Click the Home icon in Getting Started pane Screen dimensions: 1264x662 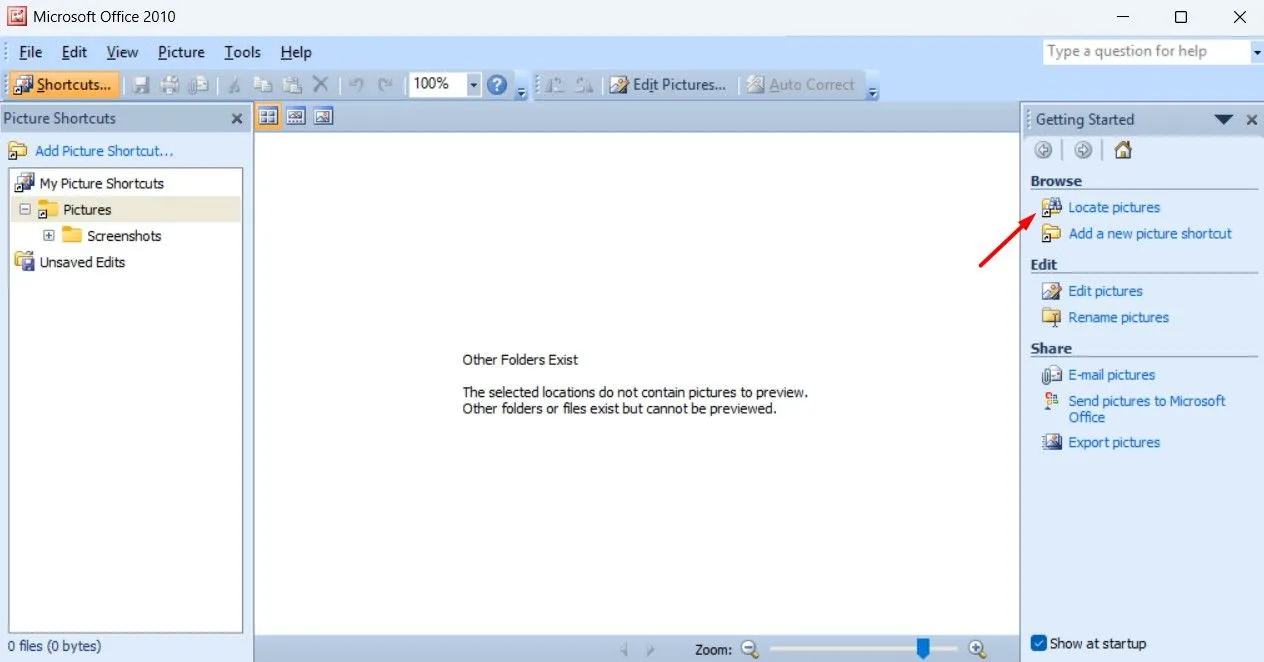[1122, 149]
